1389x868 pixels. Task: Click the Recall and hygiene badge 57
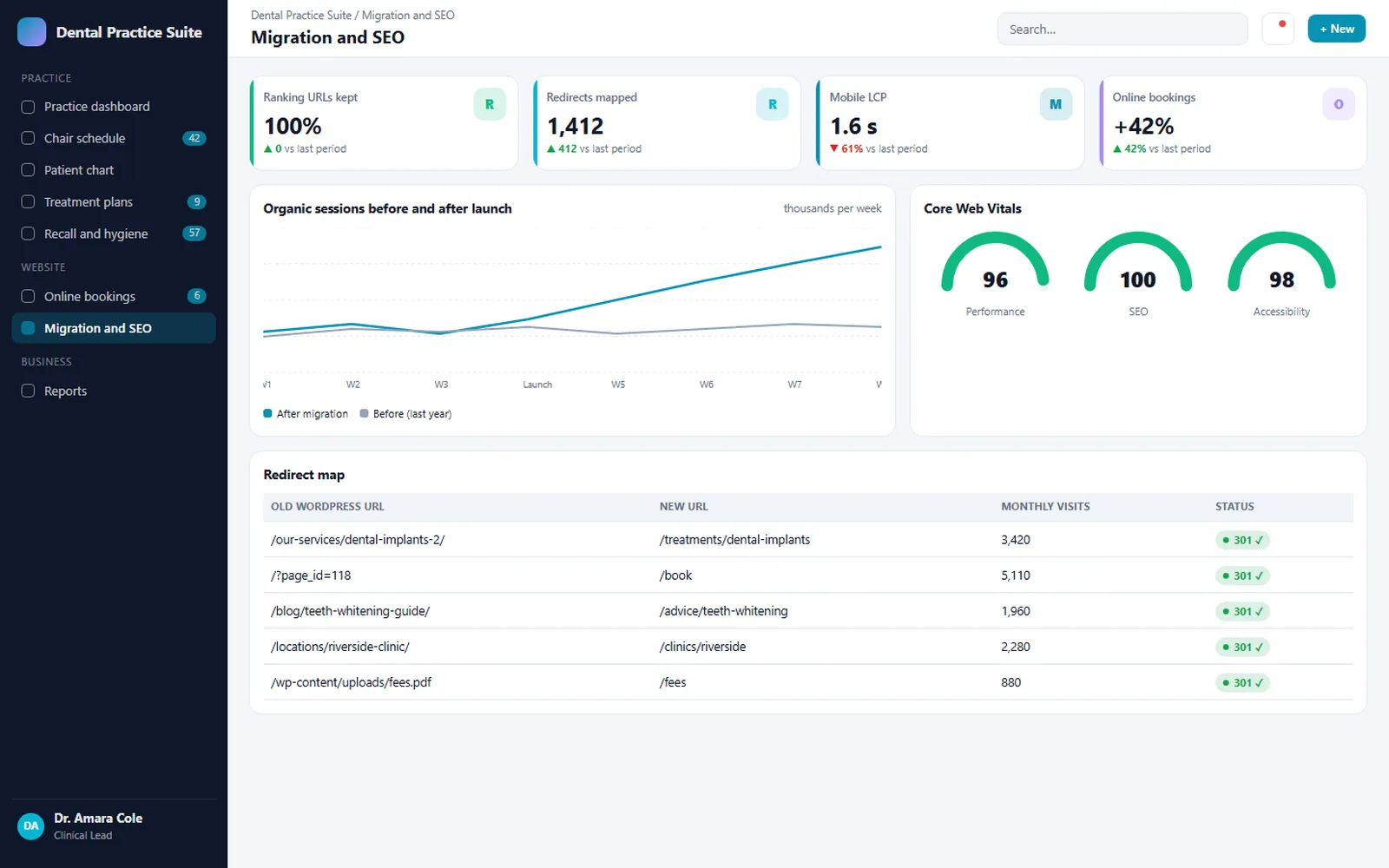[194, 233]
